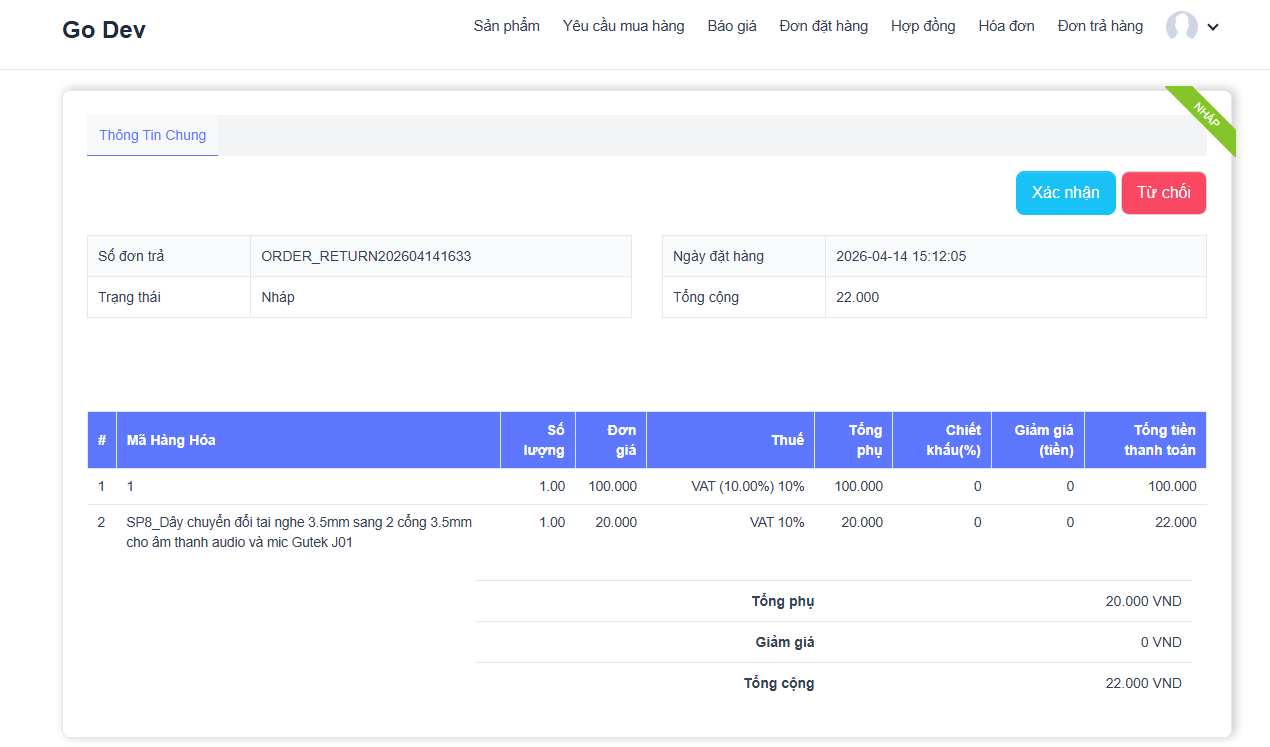The width and height of the screenshot is (1270, 747).
Task: Go to Yêu cầu mua hàng page
Action: 623,26
